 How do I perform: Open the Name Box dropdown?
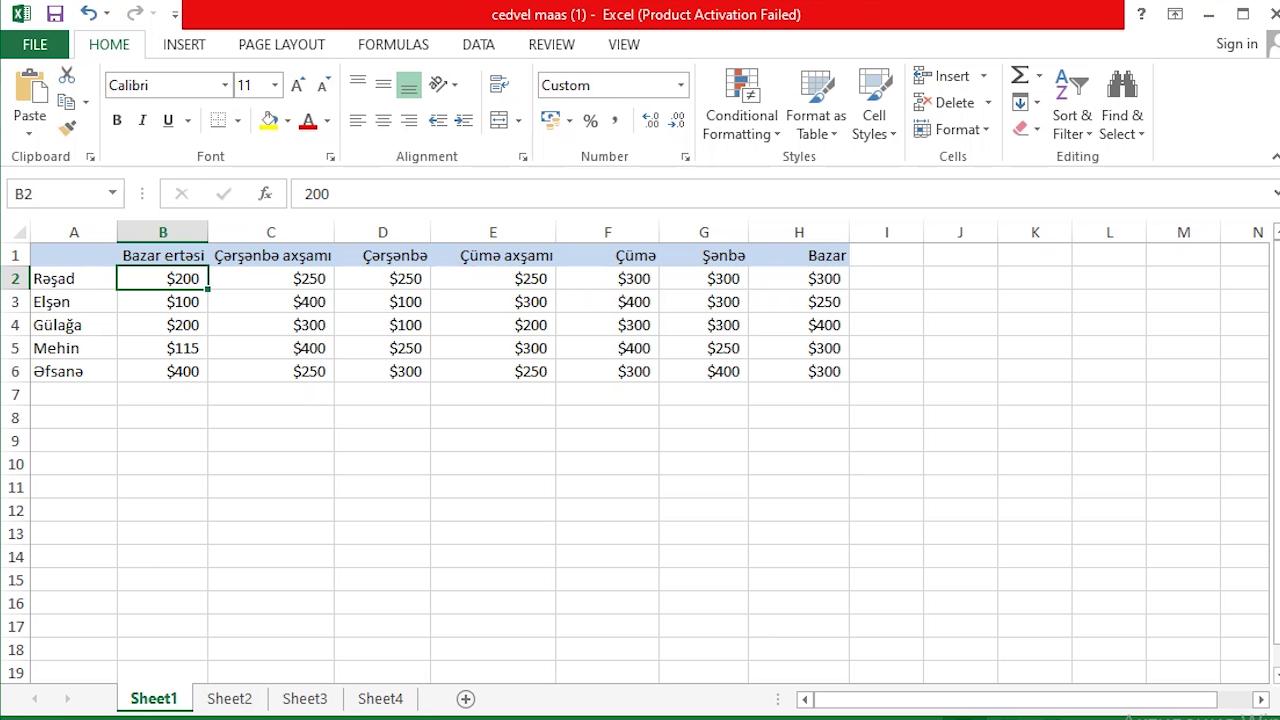112,193
